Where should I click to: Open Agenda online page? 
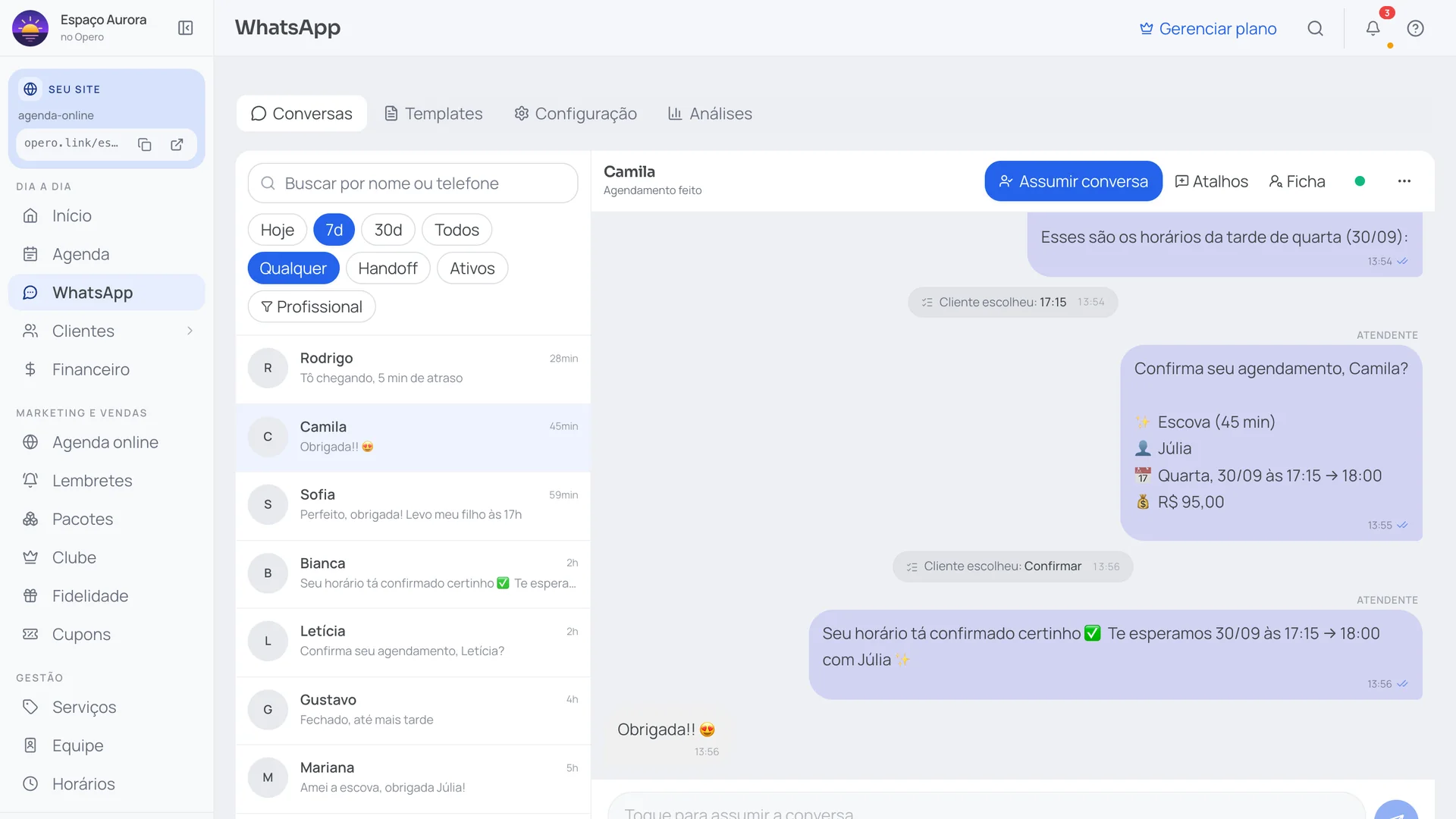click(107, 442)
